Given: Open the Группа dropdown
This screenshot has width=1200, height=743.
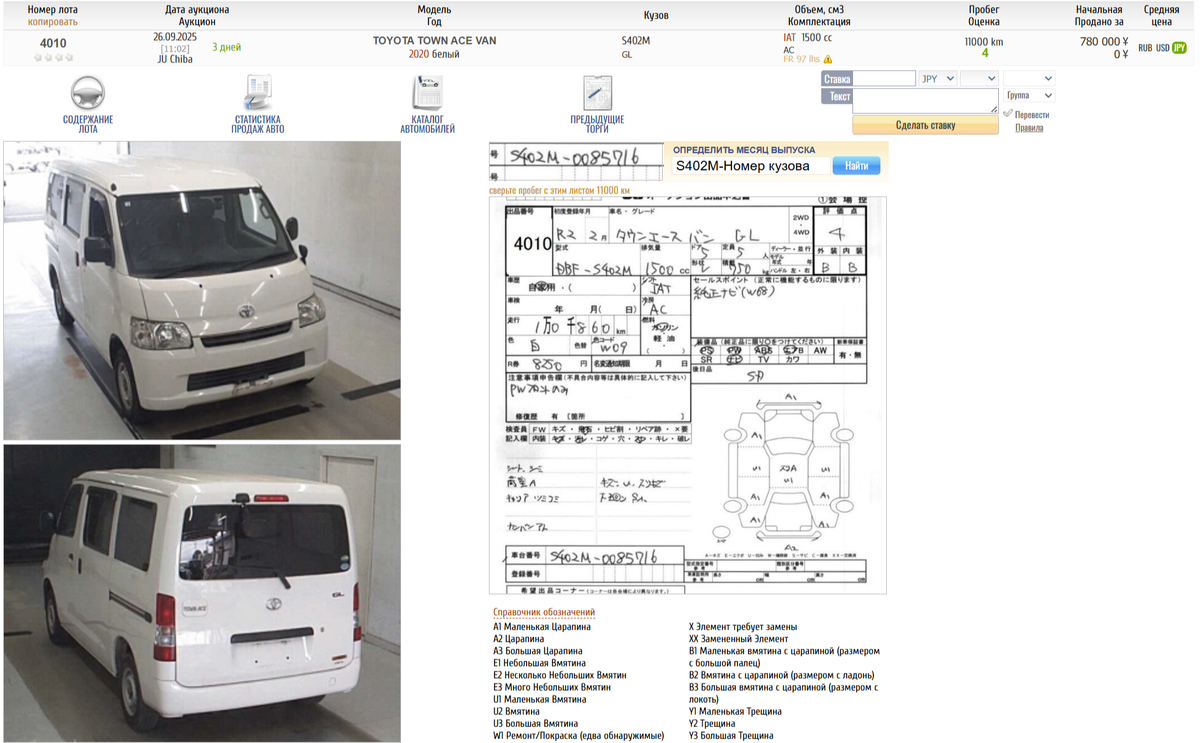Looking at the screenshot, I should pyautogui.click(x=1029, y=96).
